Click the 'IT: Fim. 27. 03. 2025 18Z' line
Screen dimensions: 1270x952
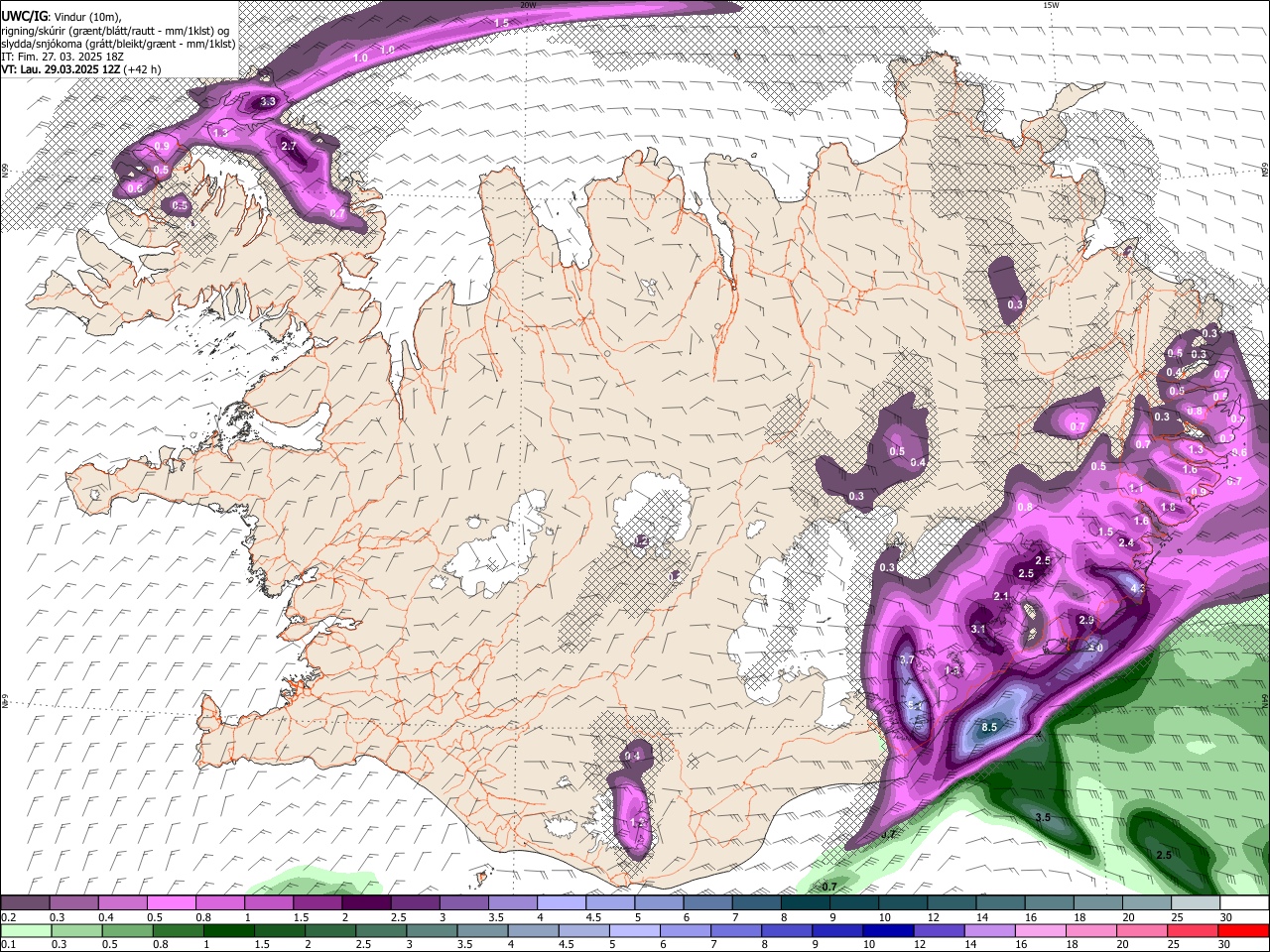click(63, 57)
